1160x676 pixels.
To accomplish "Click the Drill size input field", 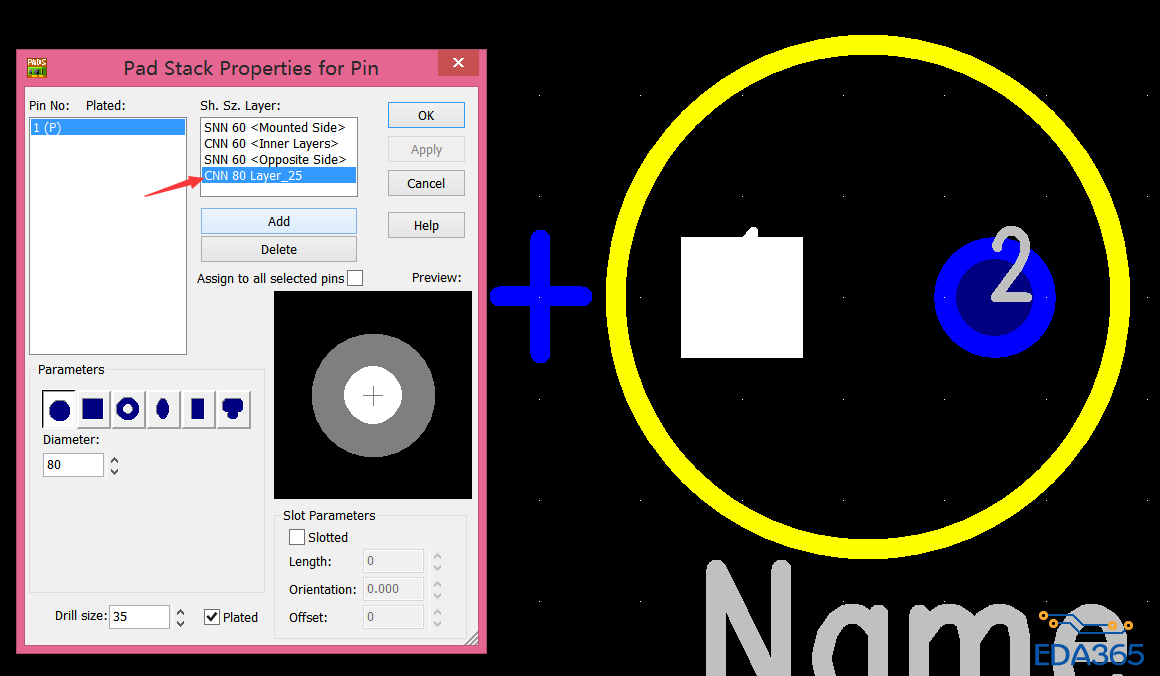I will (x=140, y=617).
